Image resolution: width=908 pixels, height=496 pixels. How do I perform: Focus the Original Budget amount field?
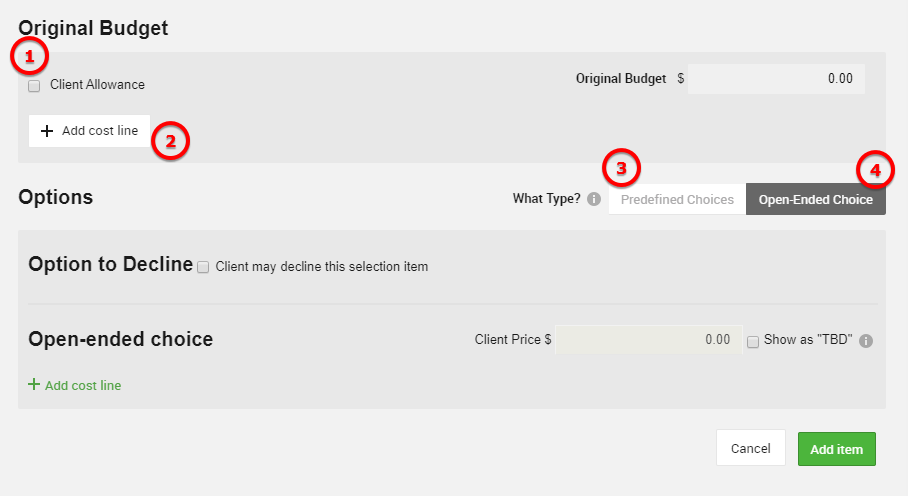click(776, 79)
